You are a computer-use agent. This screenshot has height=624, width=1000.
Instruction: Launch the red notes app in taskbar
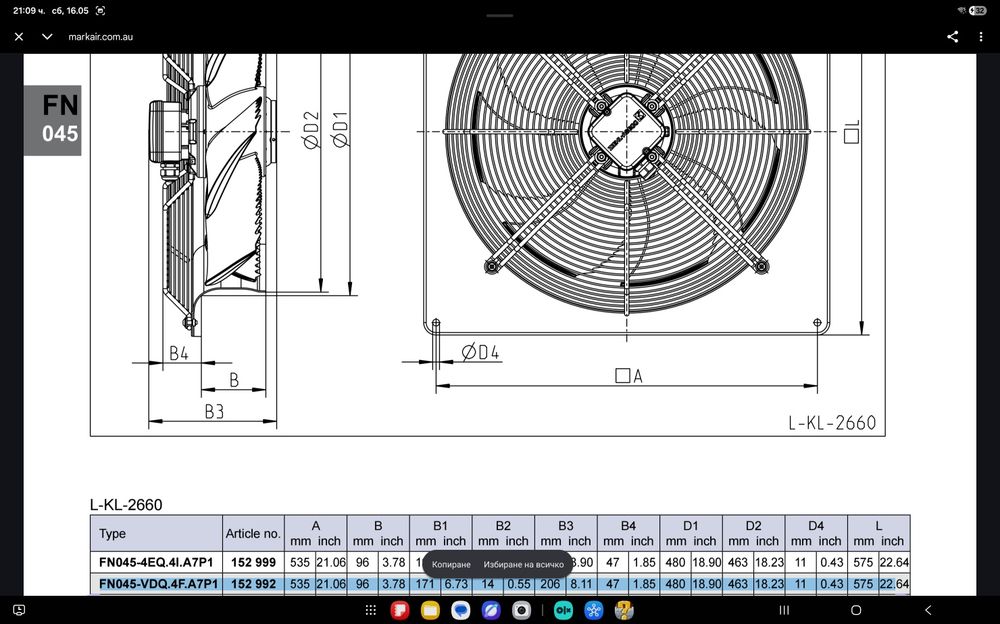(400, 611)
